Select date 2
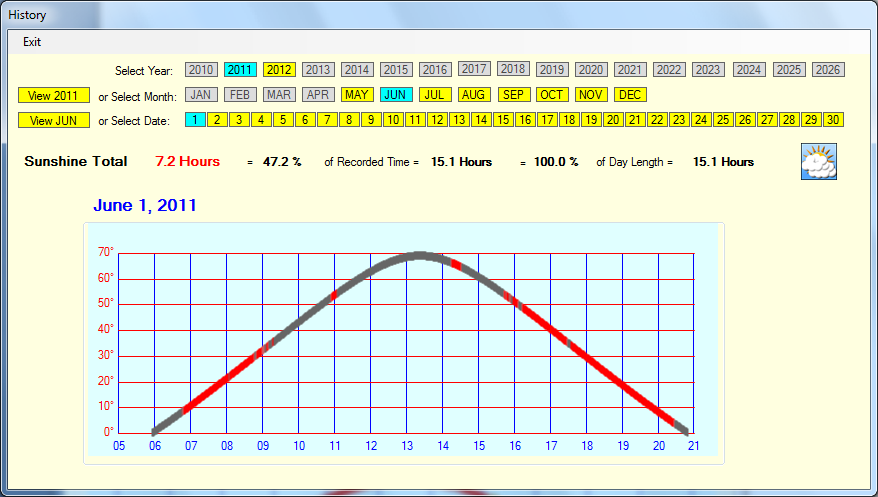This screenshot has height=497, width=878. (217, 119)
